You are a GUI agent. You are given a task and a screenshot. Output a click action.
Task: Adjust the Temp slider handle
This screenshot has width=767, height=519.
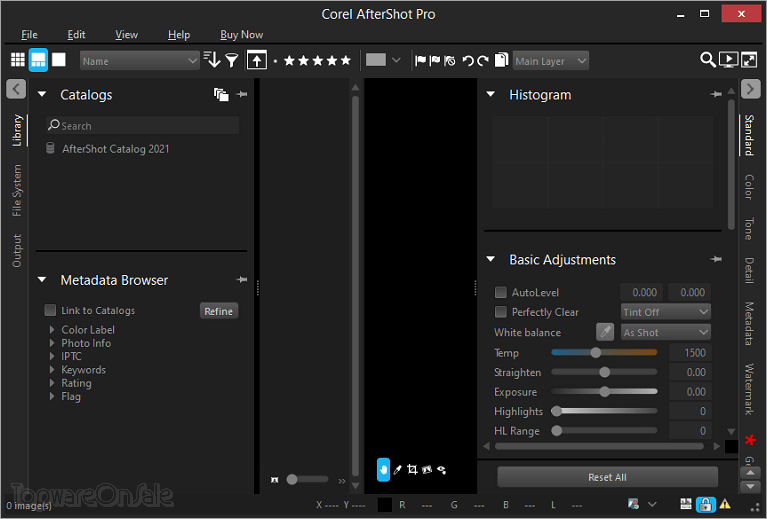(x=595, y=352)
